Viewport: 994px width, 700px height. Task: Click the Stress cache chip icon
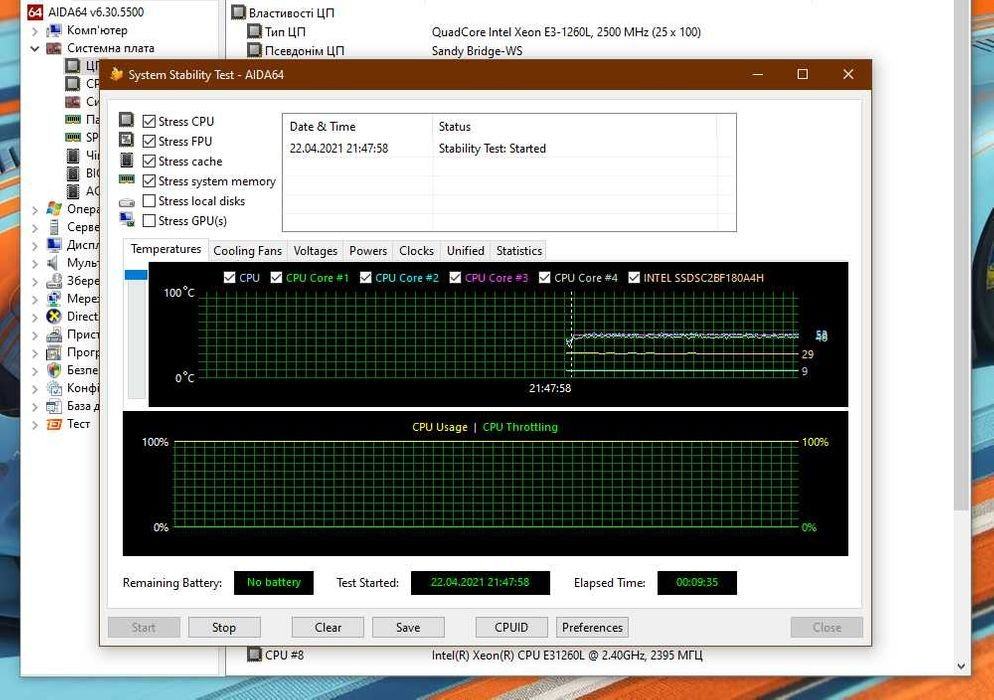[x=127, y=160]
